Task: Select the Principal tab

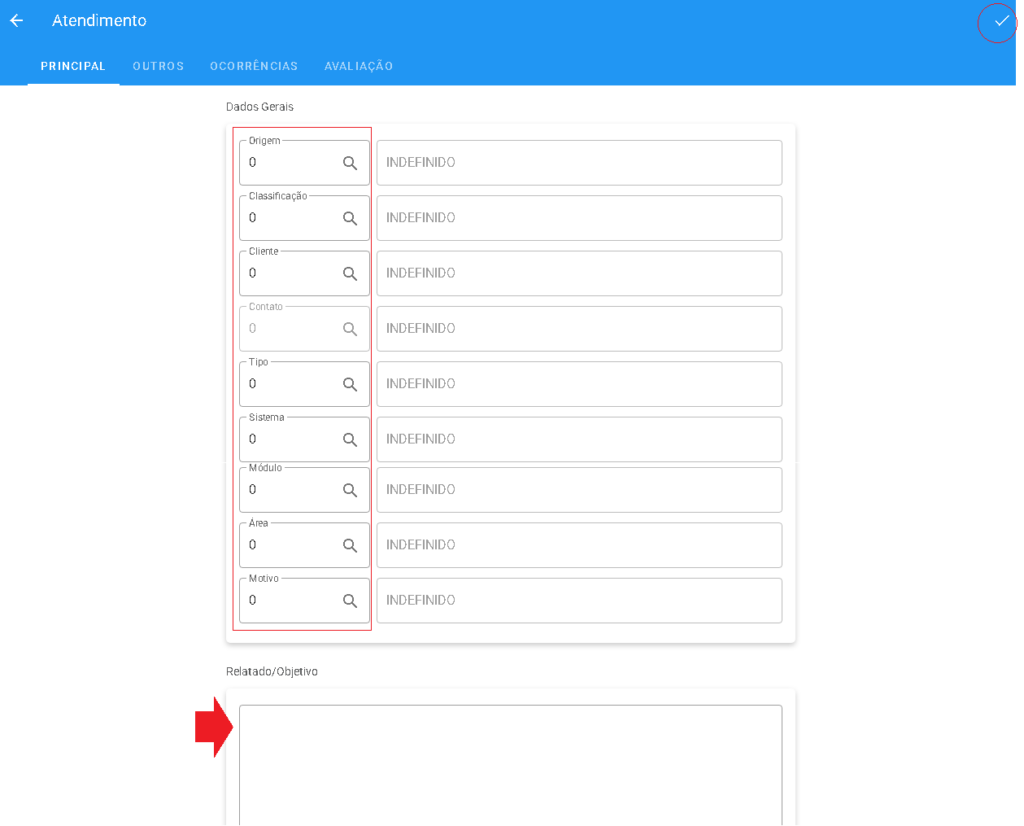Action: pyautogui.click(x=73, y=66)
